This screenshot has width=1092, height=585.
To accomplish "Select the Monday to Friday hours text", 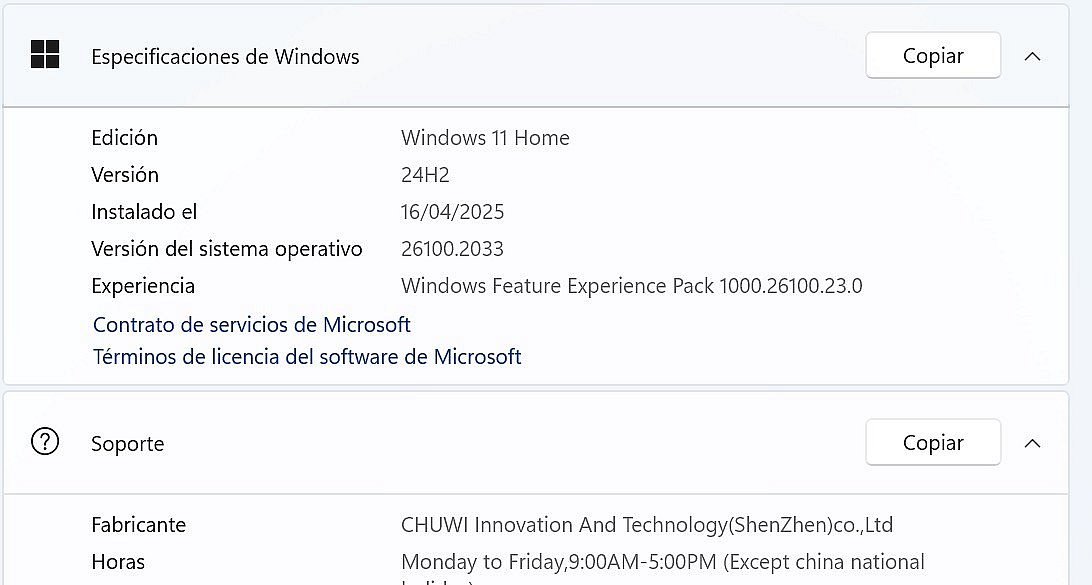I will point(663,562).
